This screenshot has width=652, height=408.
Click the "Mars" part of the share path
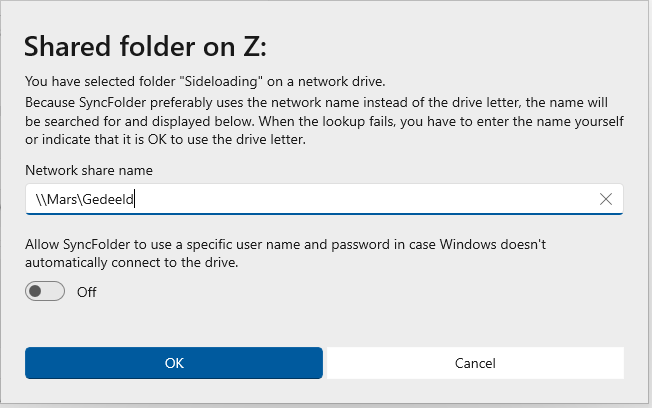[x=62, y=199]
